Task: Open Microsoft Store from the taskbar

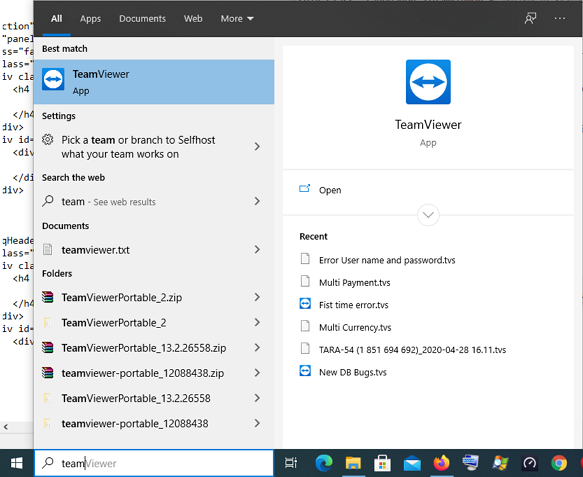Action: pyautogui.click(x=382, y=463)
